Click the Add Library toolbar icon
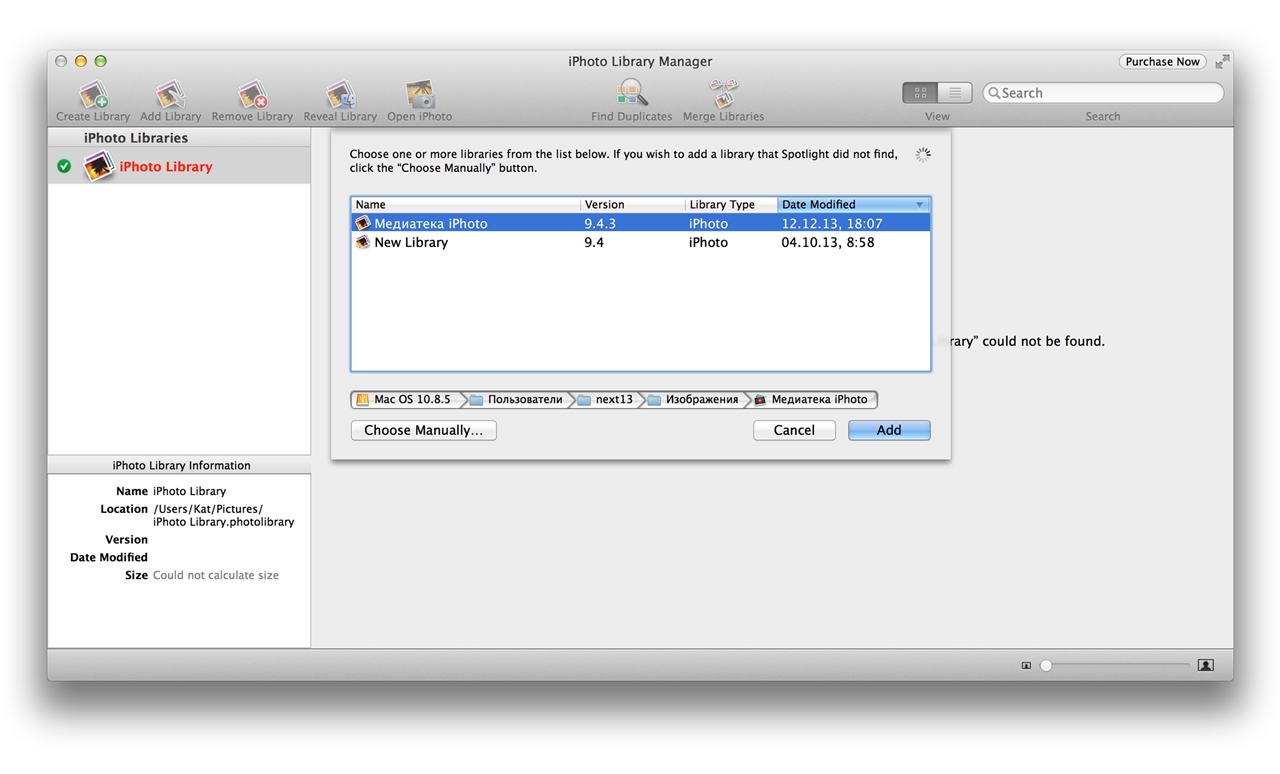The height and width of the screenshot is (774, 1280). coord(170,95)
